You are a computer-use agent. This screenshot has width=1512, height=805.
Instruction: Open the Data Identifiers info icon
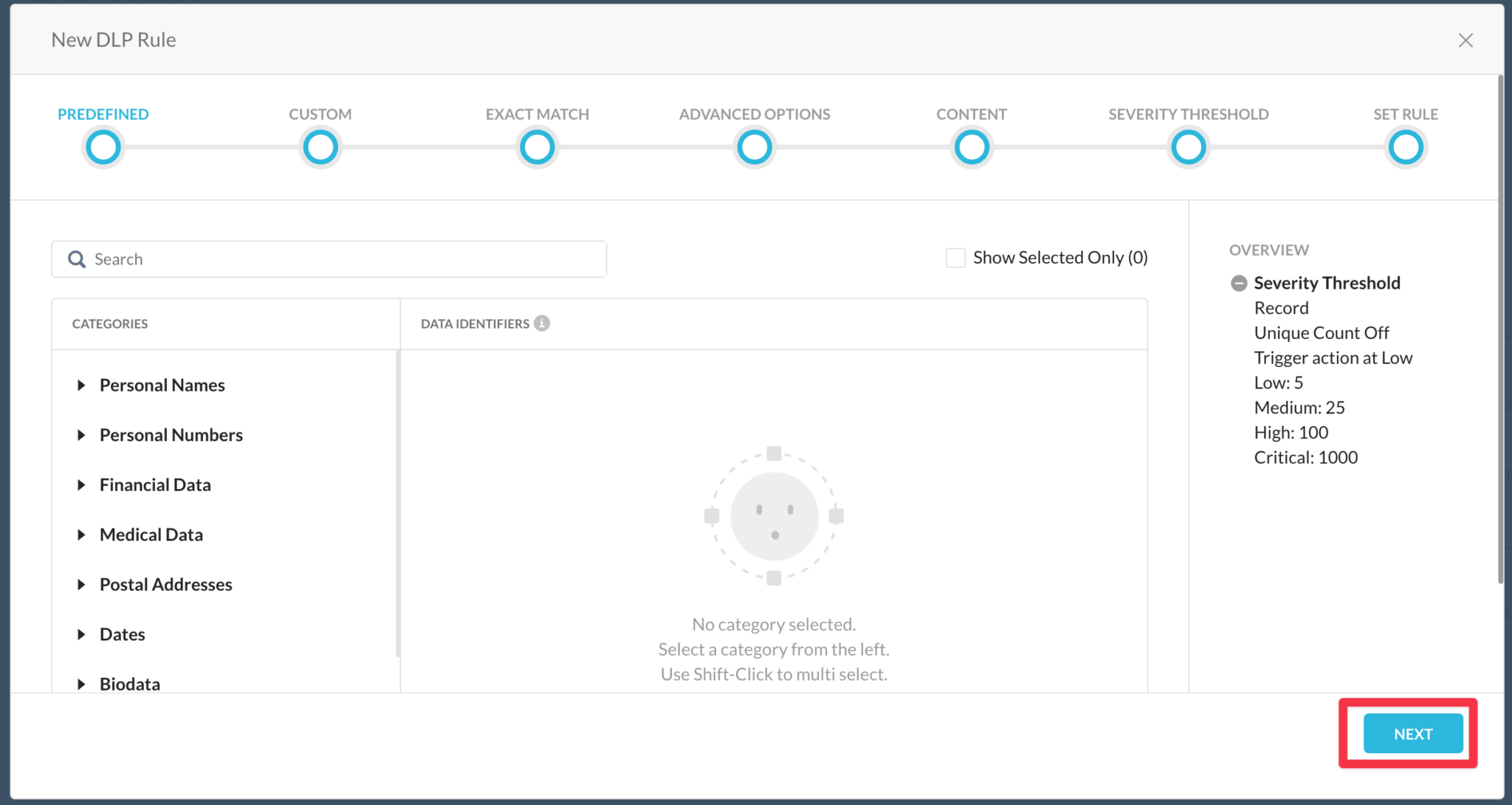543,323
